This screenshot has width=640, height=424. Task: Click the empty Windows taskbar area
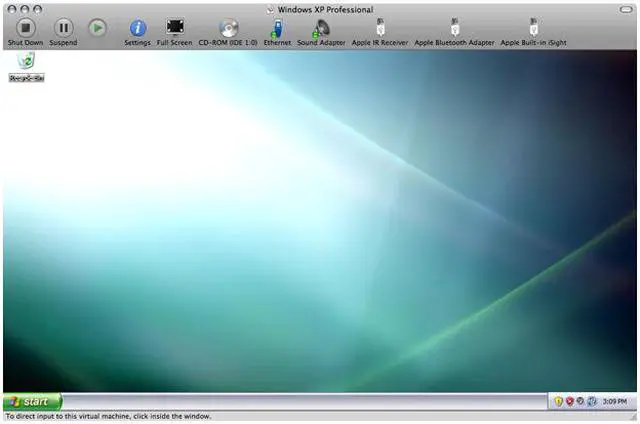pos(304,402)
